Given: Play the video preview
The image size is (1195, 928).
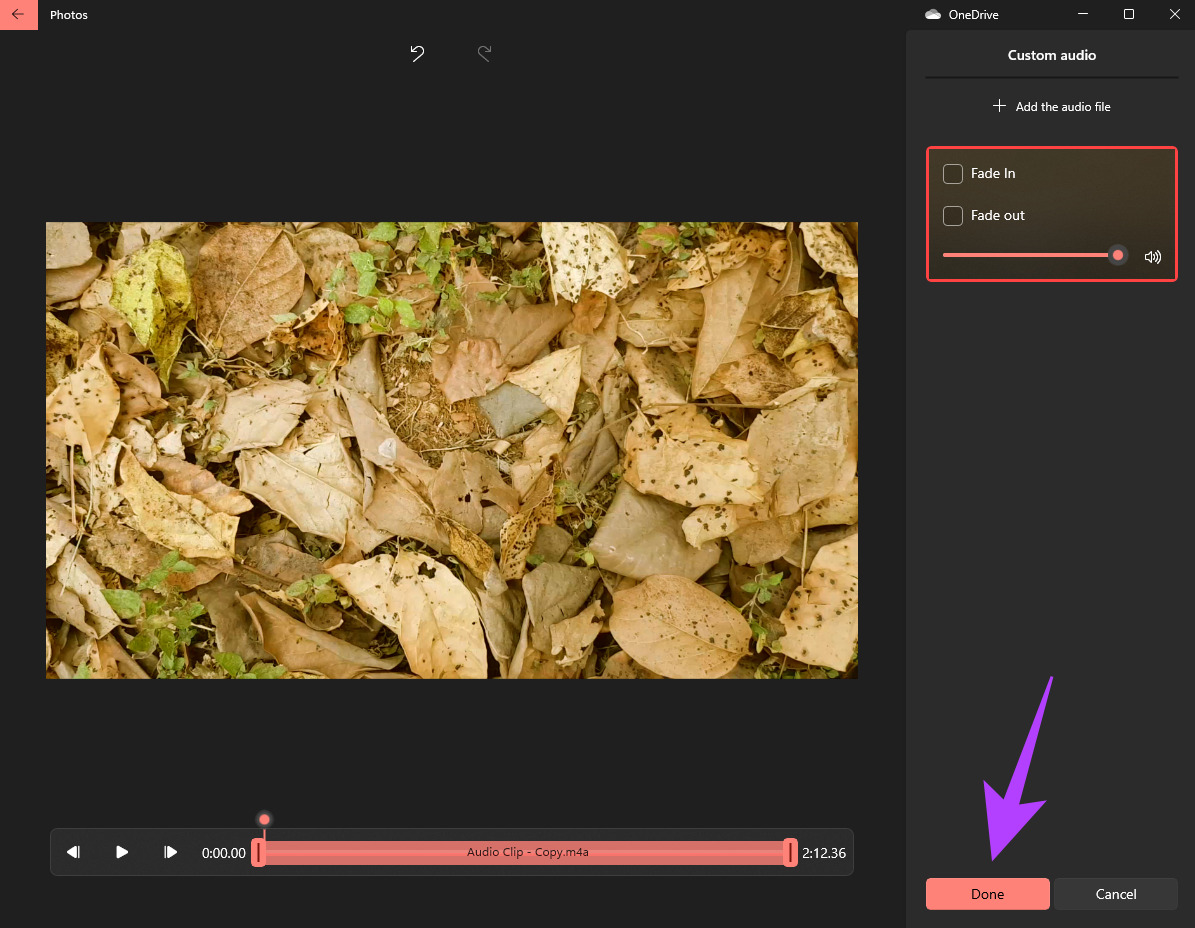Looking at the screenshot, I should click(122, 852).
